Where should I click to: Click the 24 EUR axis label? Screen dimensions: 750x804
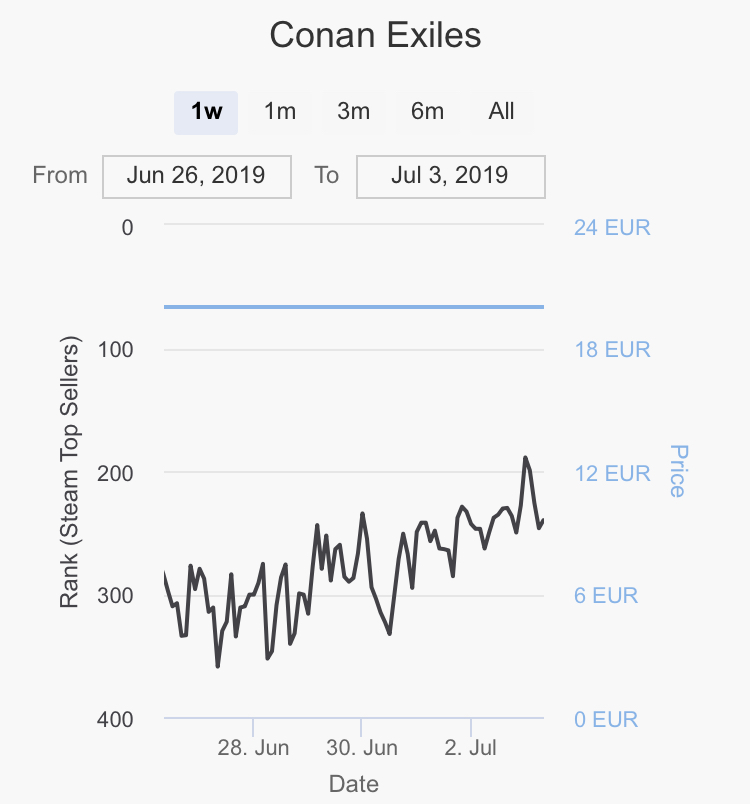[x=612, y=228]
